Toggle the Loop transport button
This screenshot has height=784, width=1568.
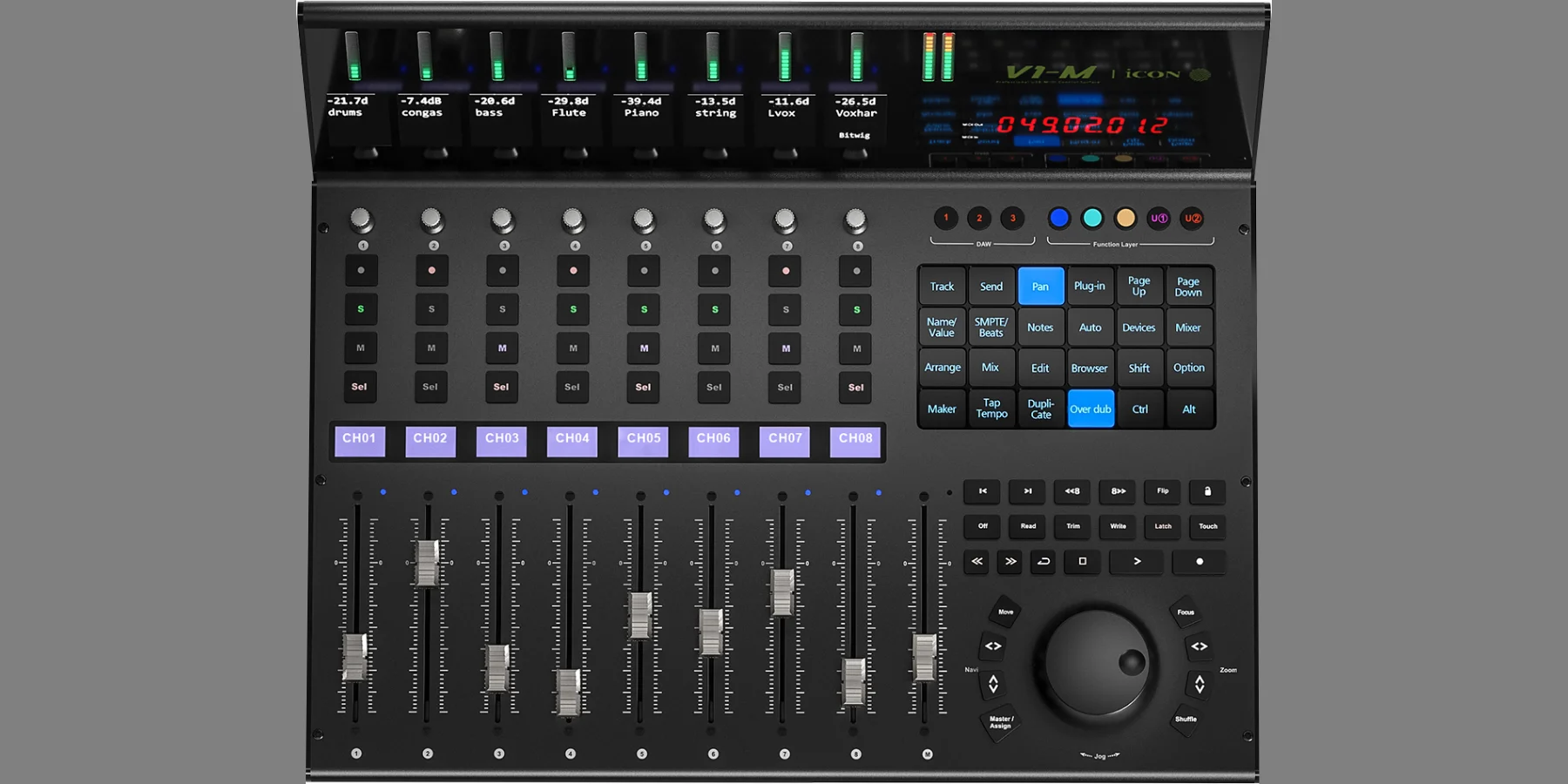[x=1043, y=562]
